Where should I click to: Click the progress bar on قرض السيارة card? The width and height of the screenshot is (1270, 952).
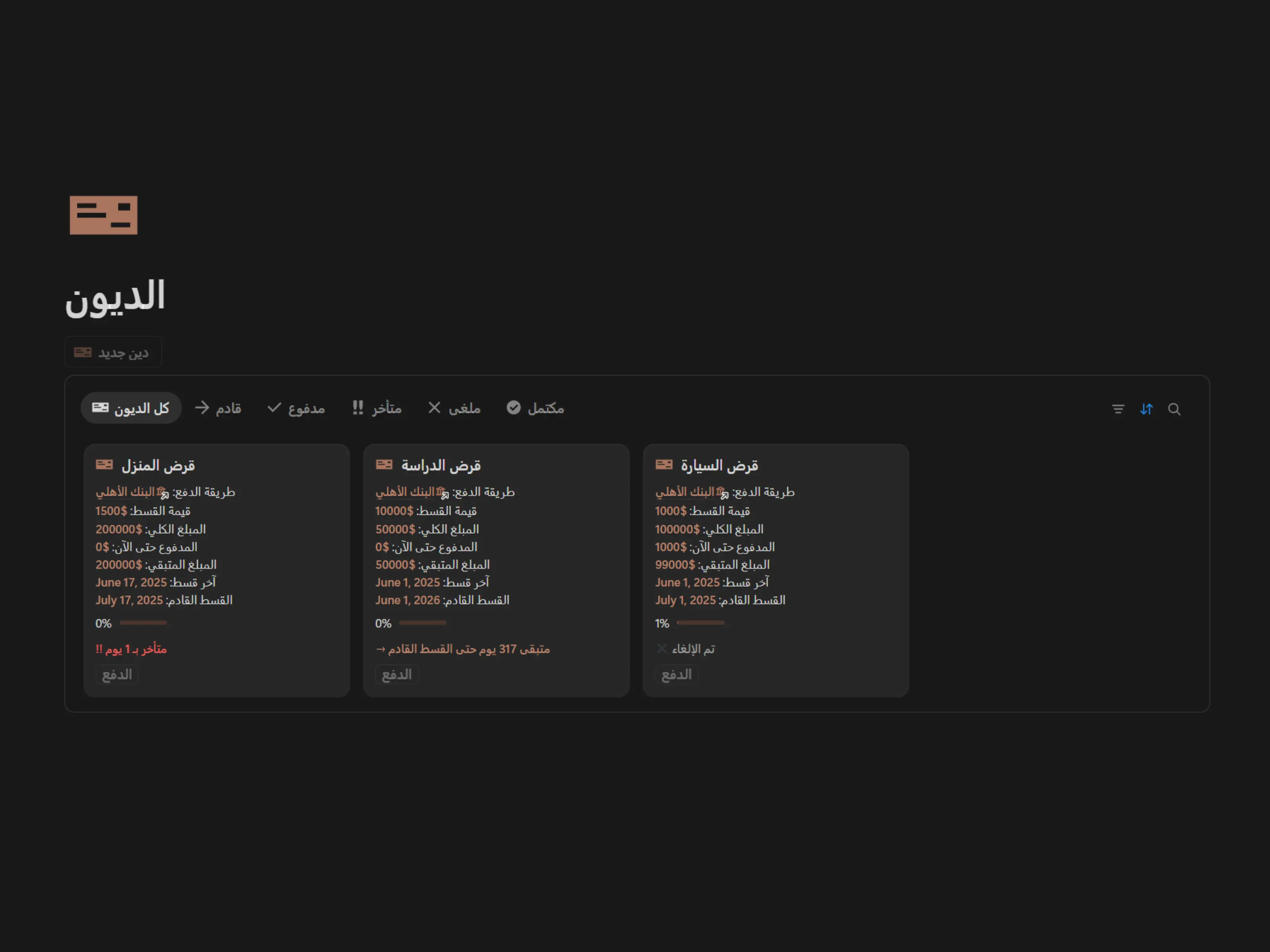pyautogui.click(x=700, y=623)
